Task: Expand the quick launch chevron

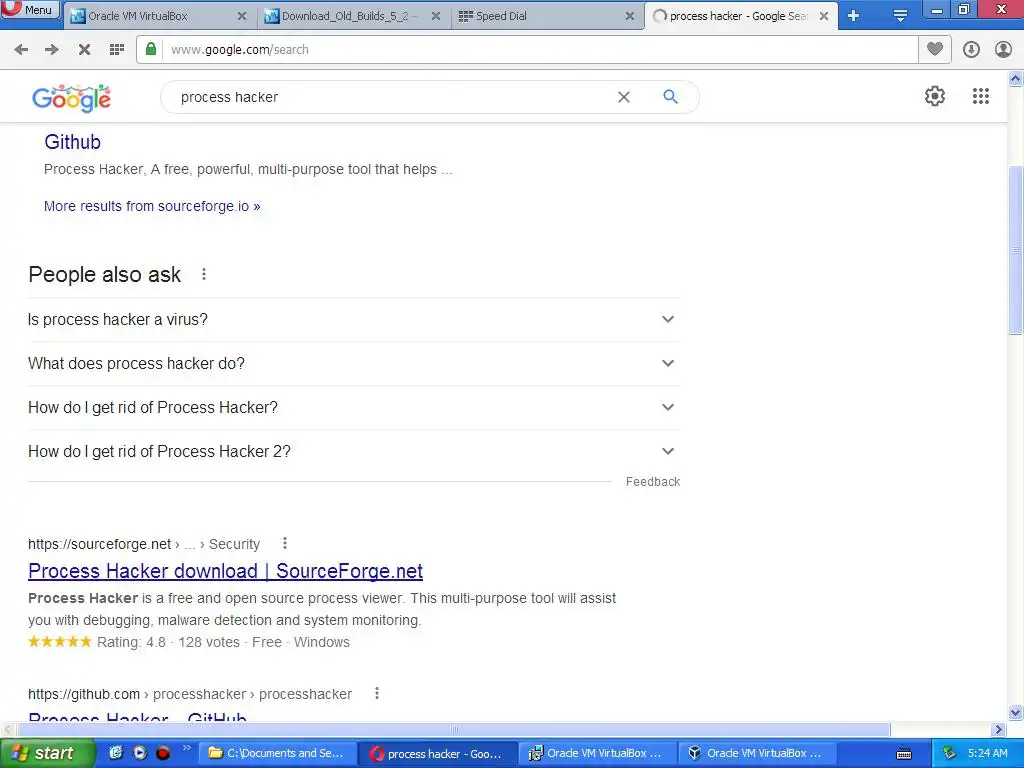Action: click(x=187, y=748)
